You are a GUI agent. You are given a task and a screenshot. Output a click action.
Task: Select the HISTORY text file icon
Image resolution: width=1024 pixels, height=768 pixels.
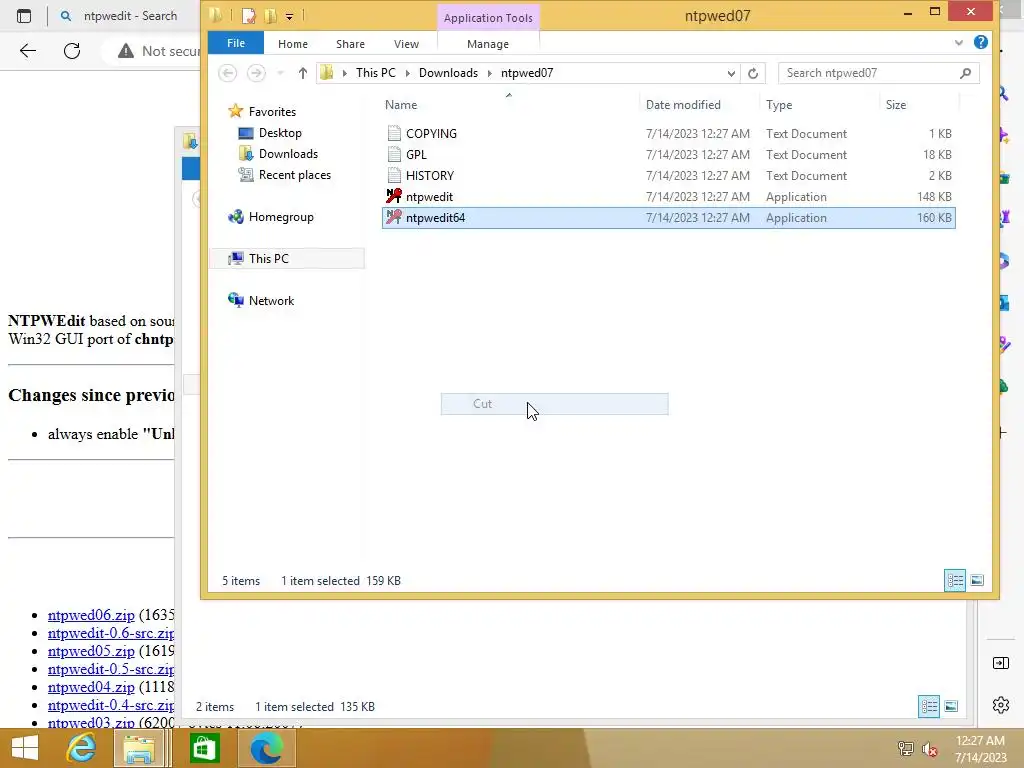(394, 175)
